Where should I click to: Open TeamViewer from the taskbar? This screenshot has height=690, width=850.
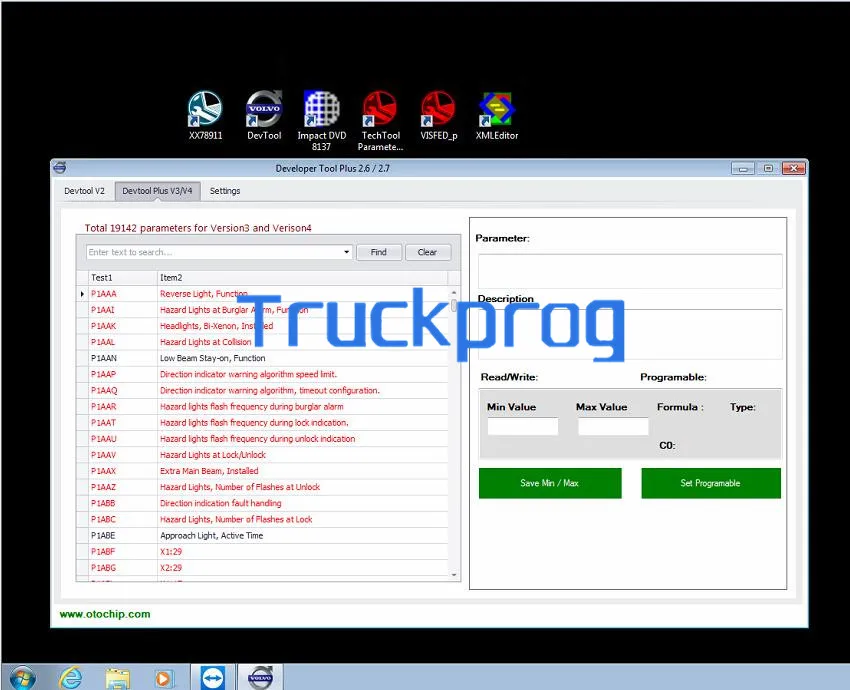(212, 678)
